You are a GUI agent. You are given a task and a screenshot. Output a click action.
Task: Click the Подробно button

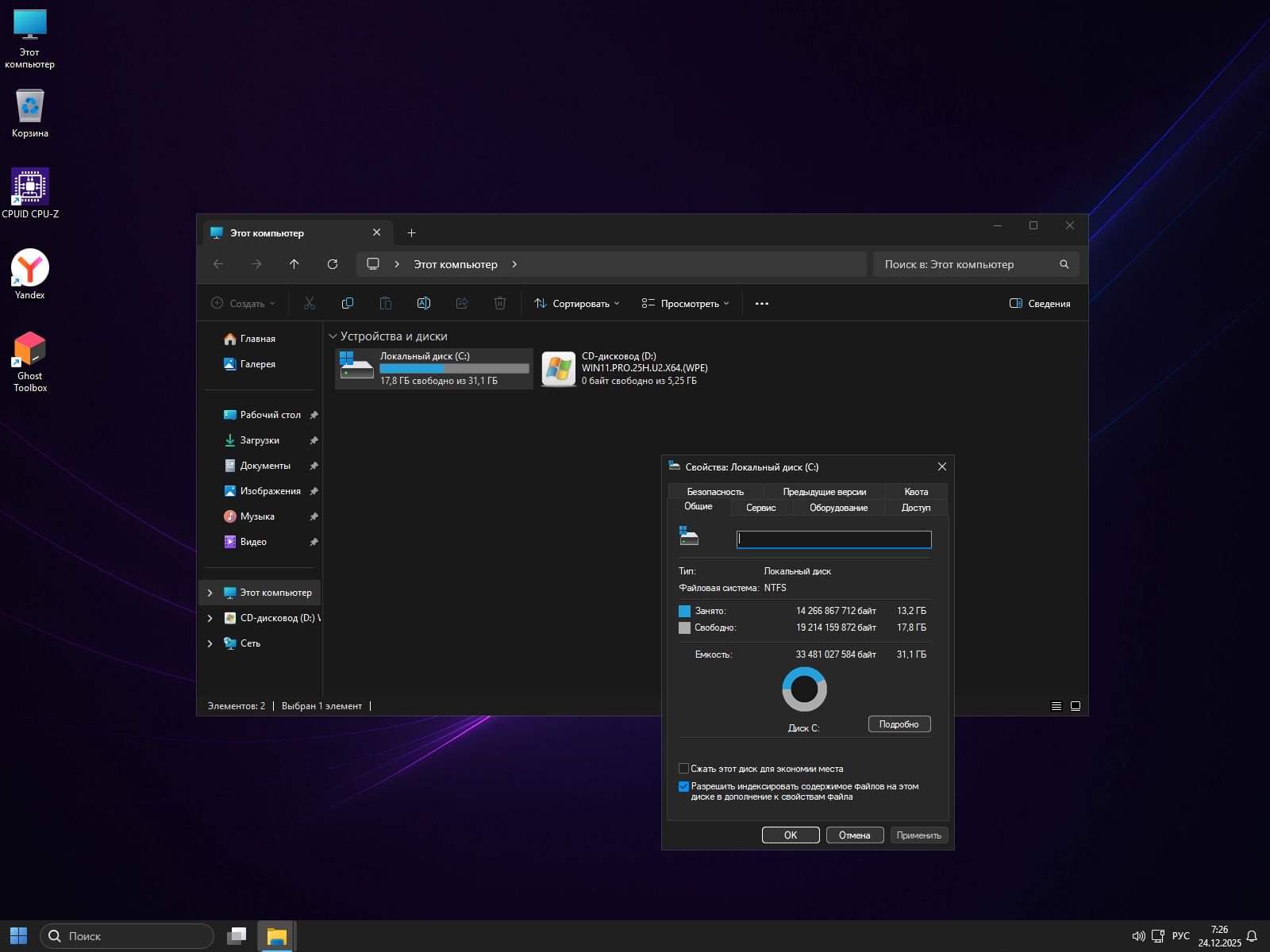point(899,724)
